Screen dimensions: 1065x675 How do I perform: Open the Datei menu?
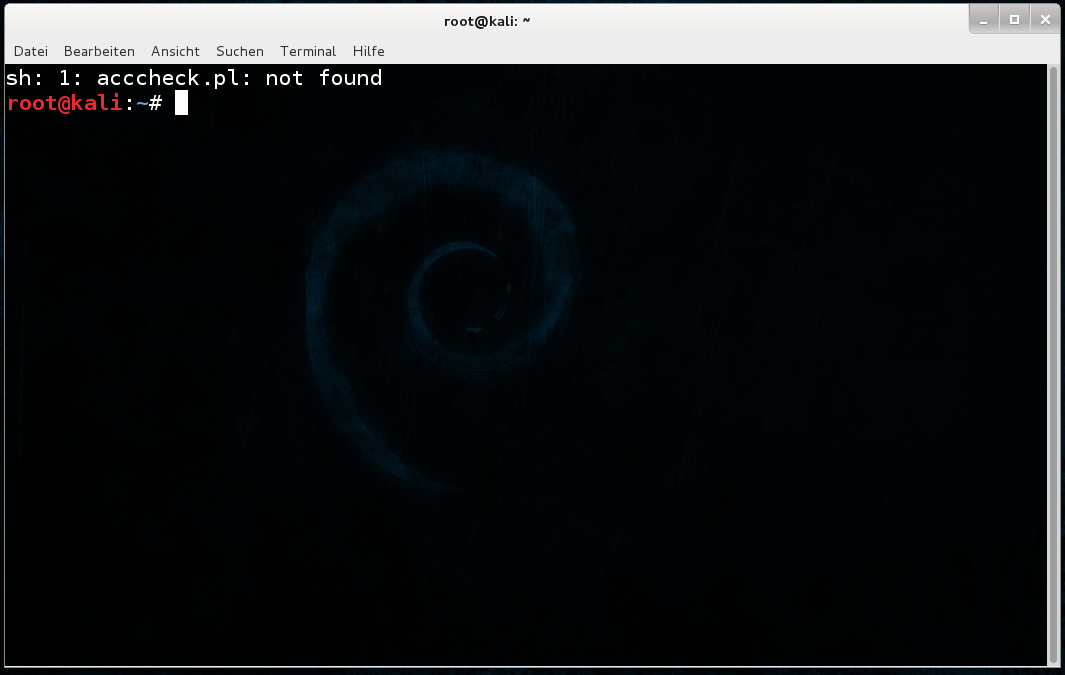coord(31,52)
